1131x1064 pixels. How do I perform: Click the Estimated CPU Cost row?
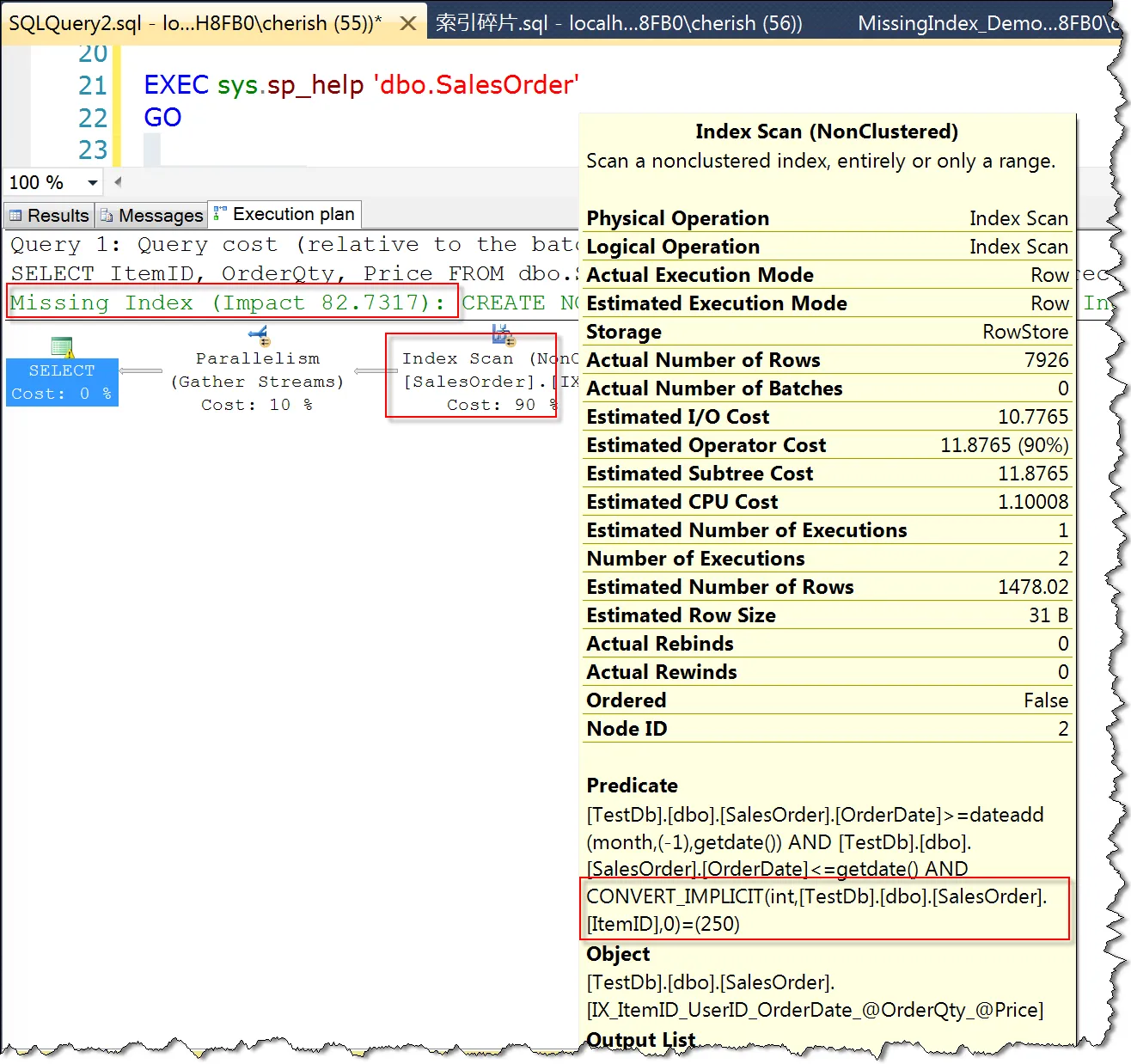[x=827, y=502]
